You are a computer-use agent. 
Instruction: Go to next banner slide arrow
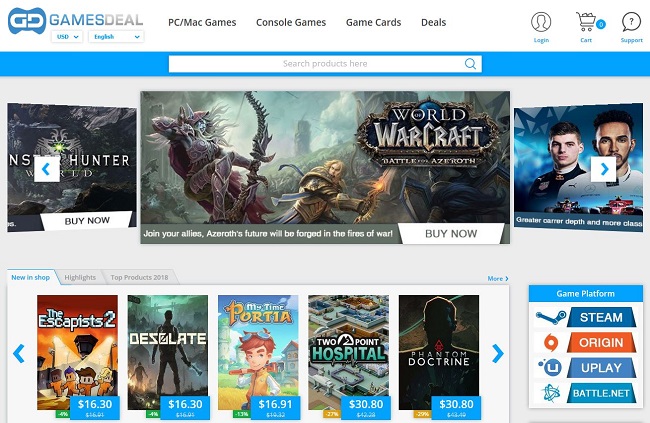tap(603, 169)
